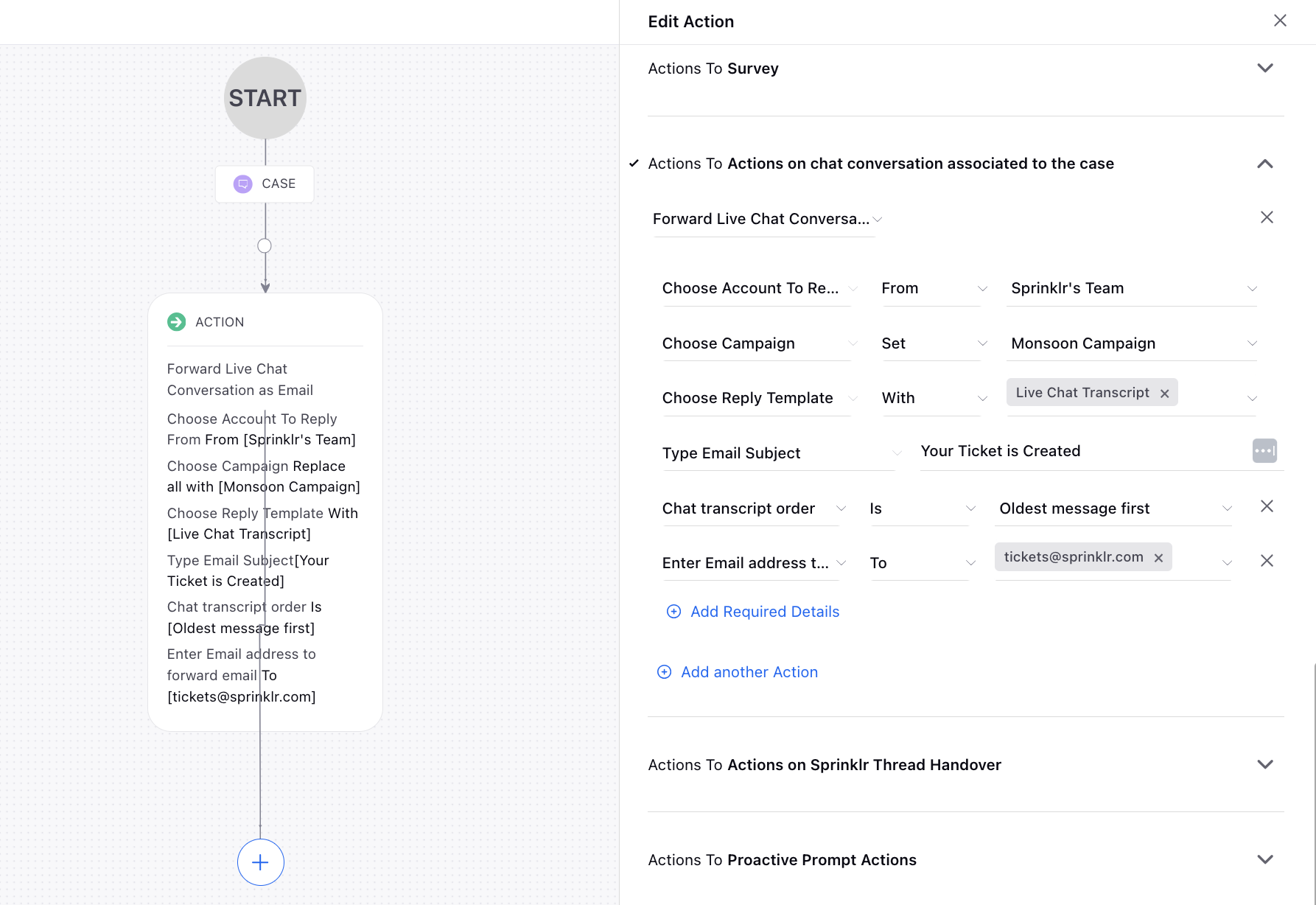Click the '[Oldest message first]' card text
1316x905 pixels.
click(241, 628)
